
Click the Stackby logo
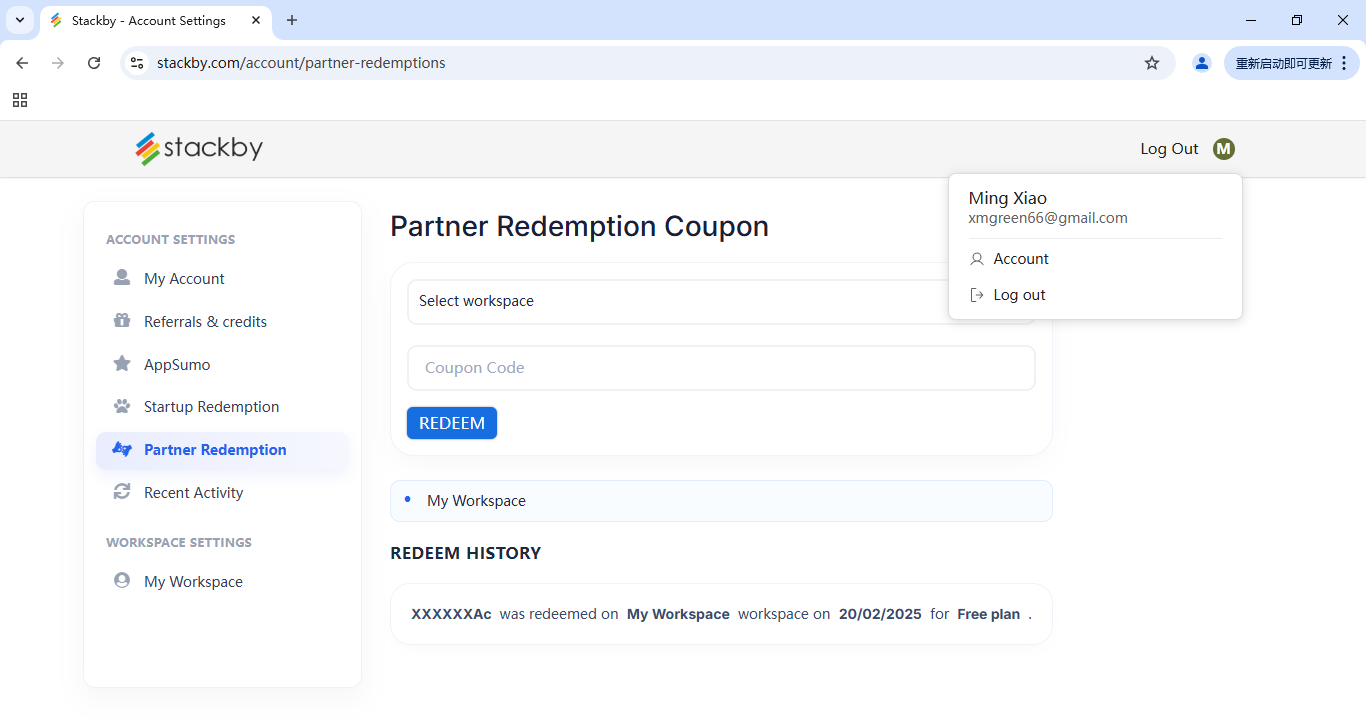coord(200,149)
